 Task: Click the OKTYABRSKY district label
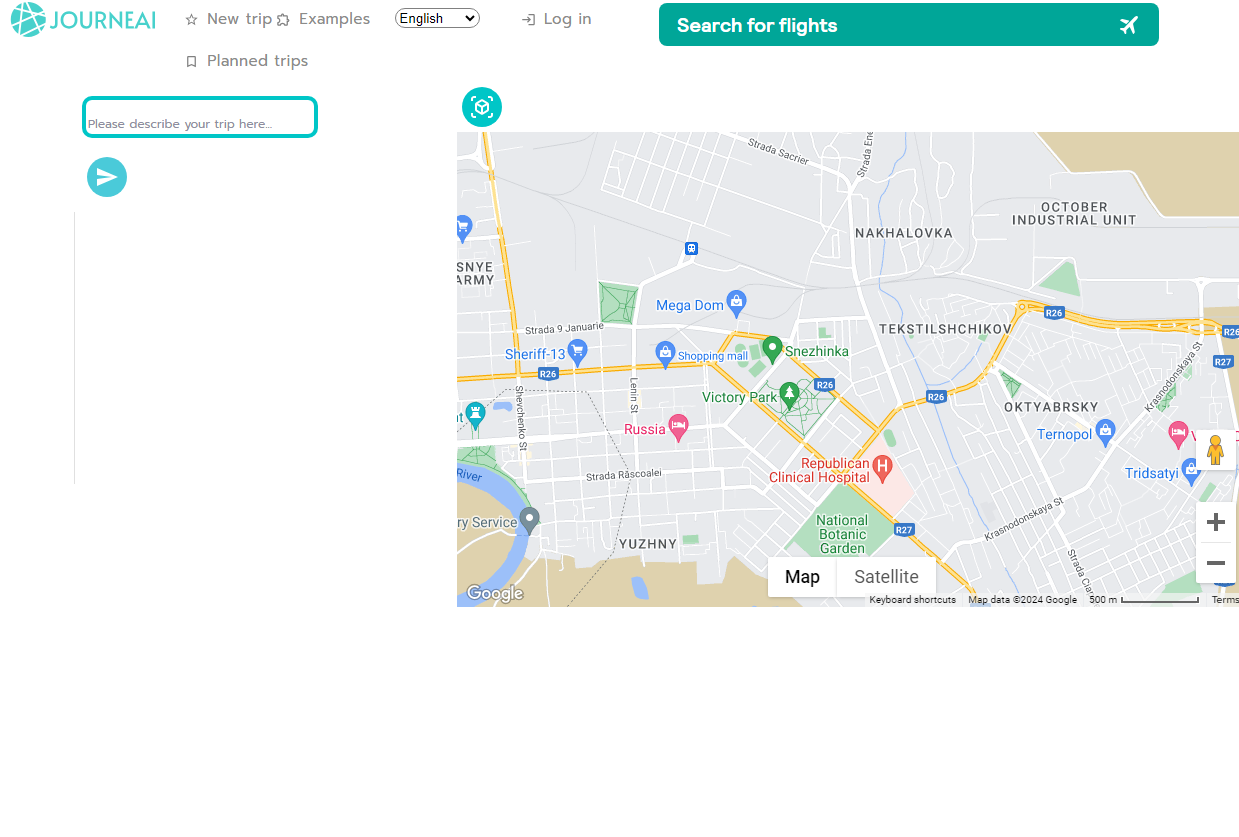(x=1051, y=407)
